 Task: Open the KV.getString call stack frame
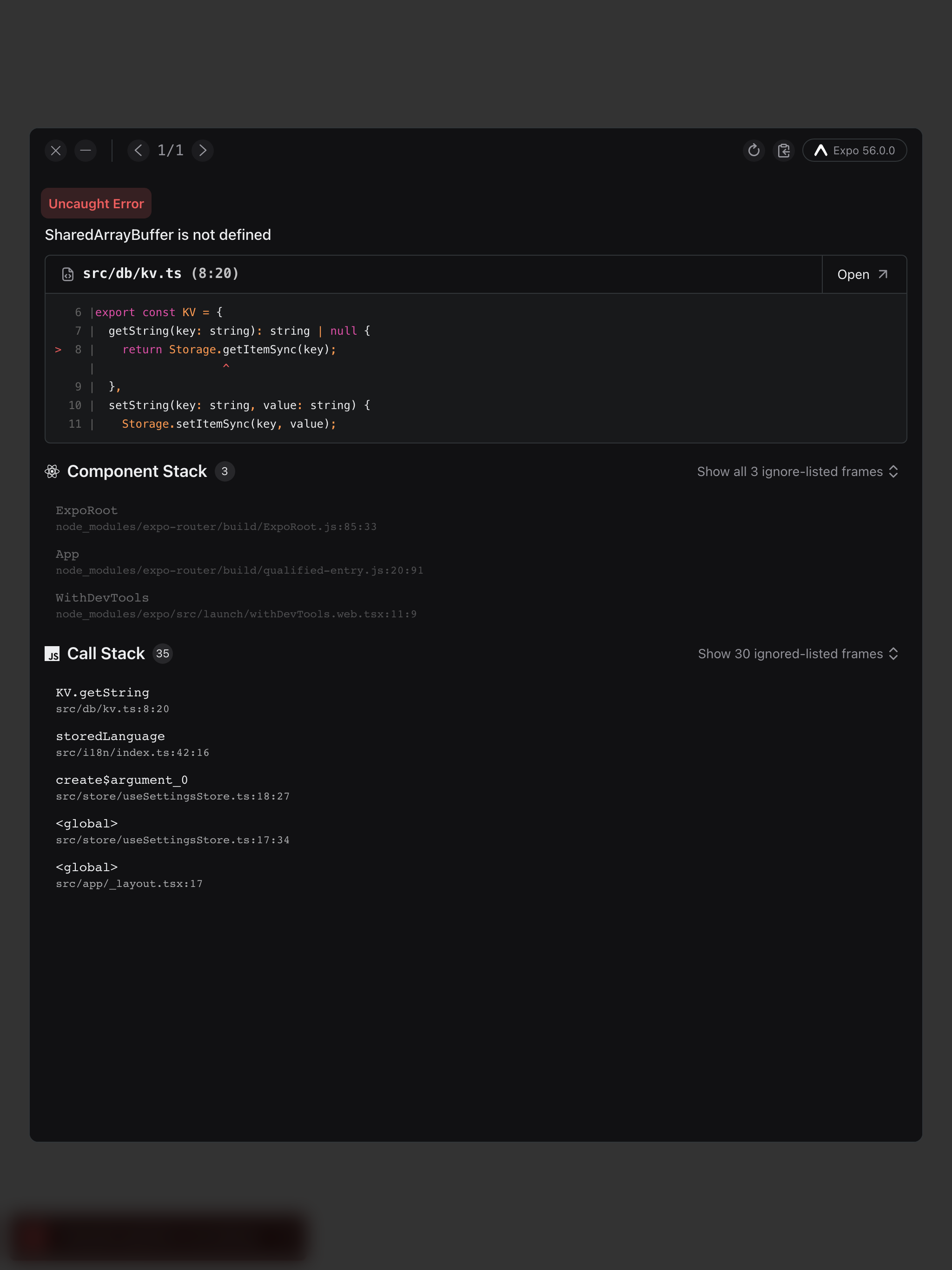(112, 700)
